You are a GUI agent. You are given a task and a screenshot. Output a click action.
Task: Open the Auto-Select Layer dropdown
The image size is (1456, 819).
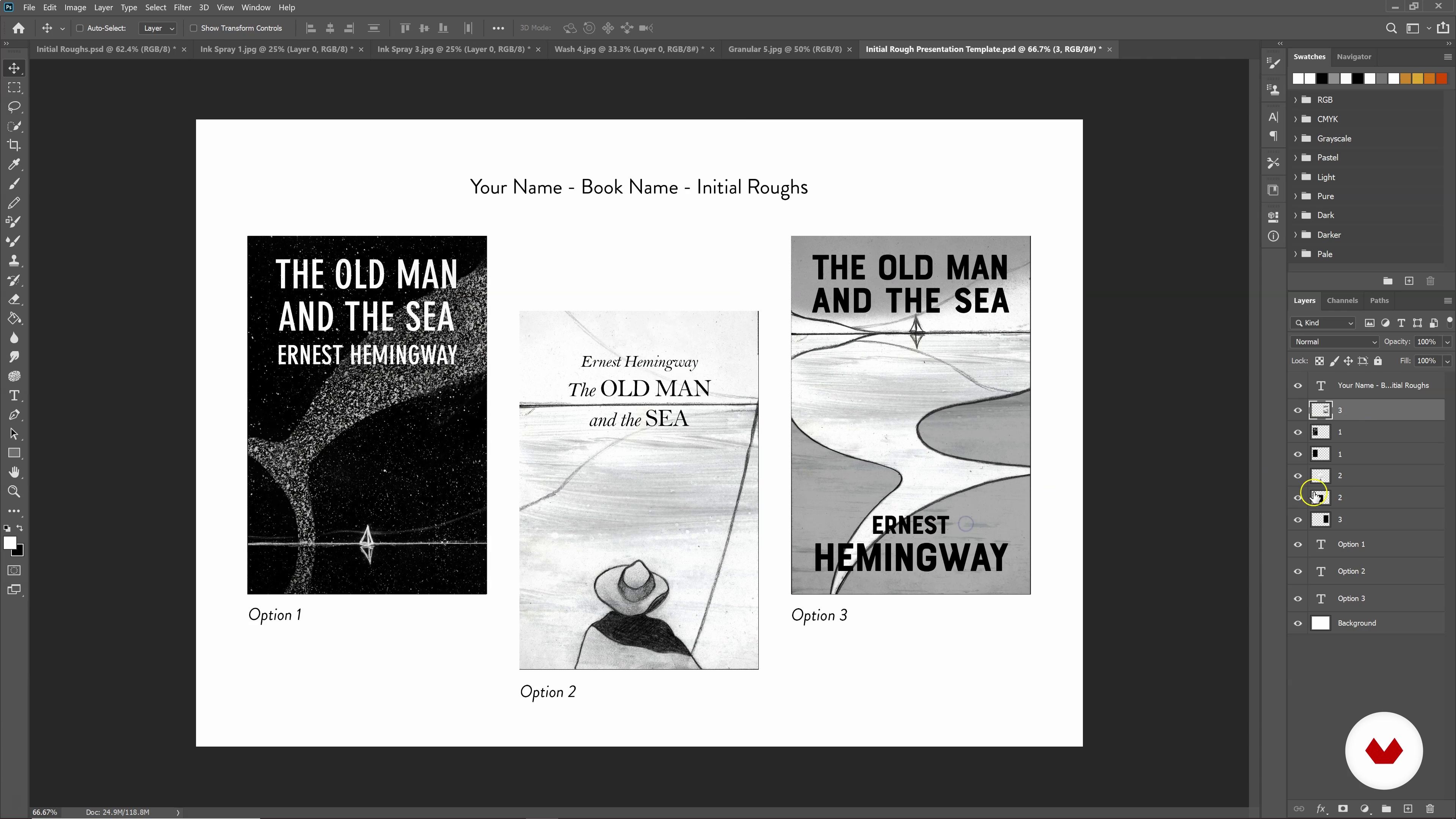pos(158,28)
